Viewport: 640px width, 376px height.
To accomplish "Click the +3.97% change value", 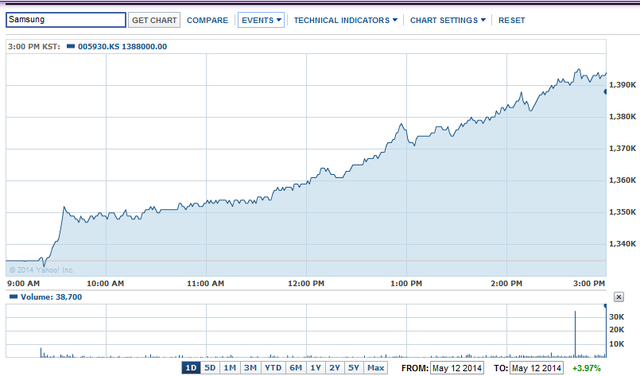I will click(587, 368).
